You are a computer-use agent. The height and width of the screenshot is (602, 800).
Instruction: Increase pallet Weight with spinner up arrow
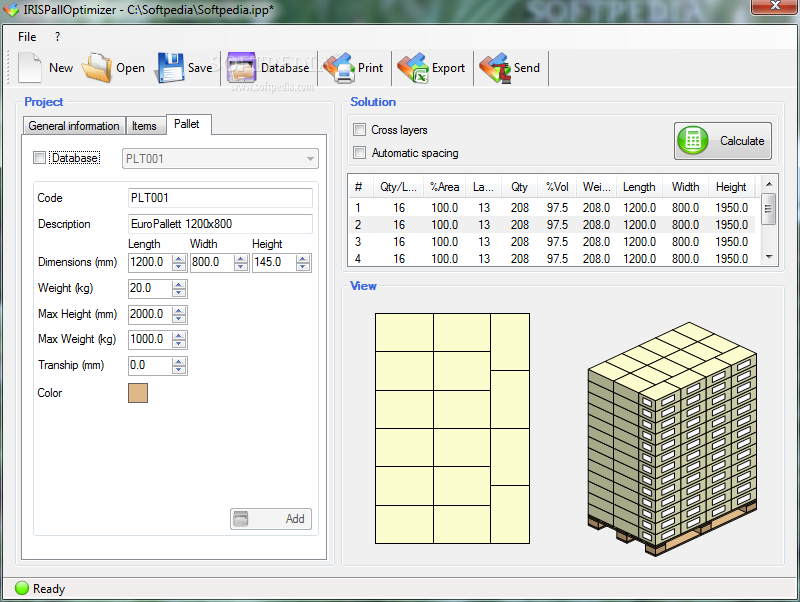(179, 285)
